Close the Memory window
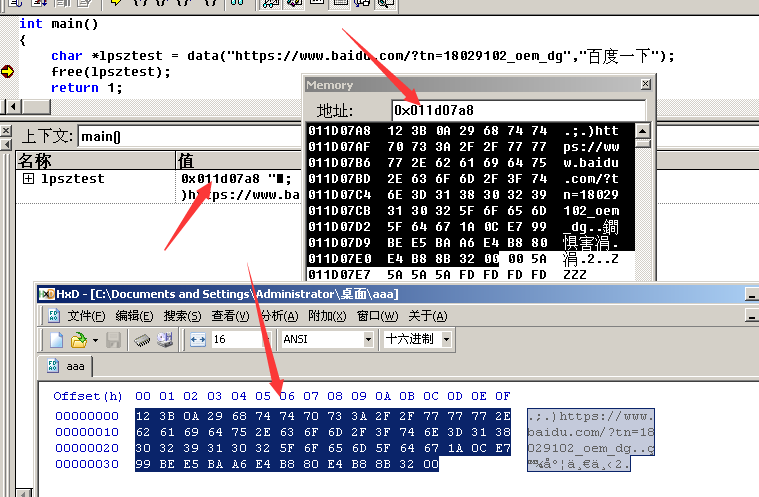This screenshot has width=759, height=497. tap(646, 84)
